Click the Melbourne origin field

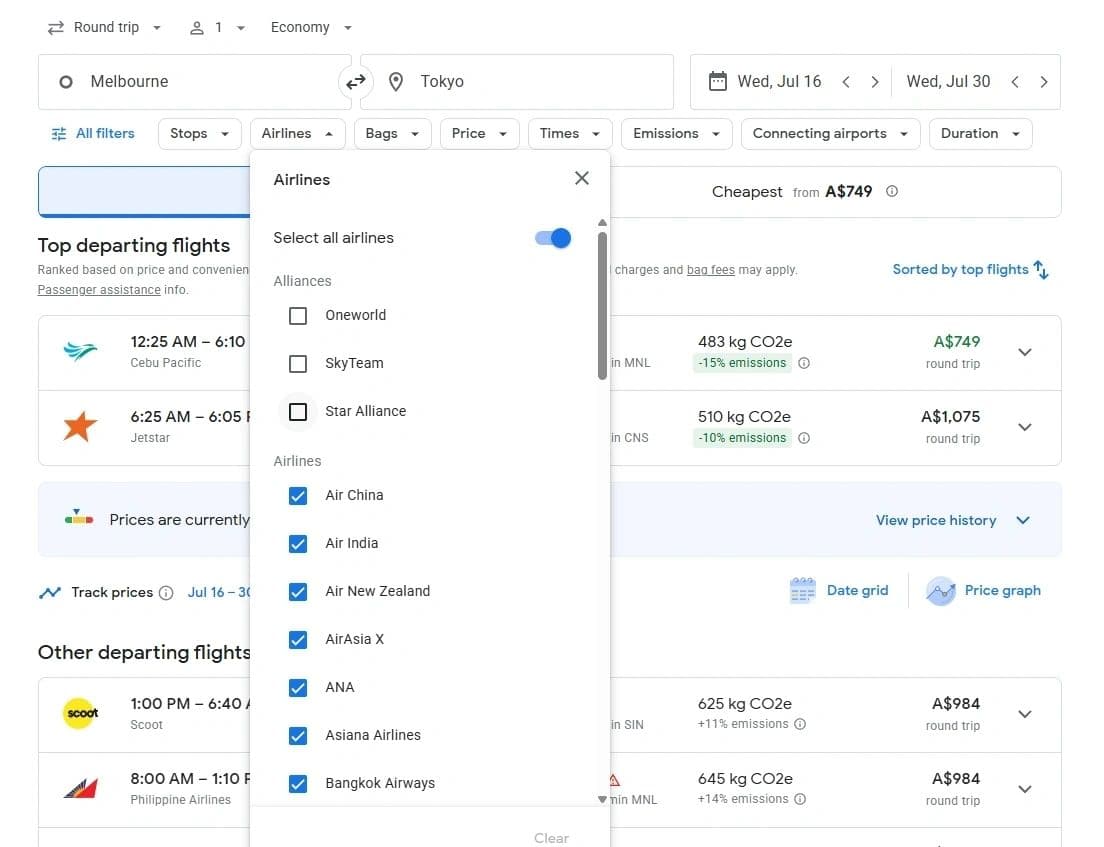(194, 82)
